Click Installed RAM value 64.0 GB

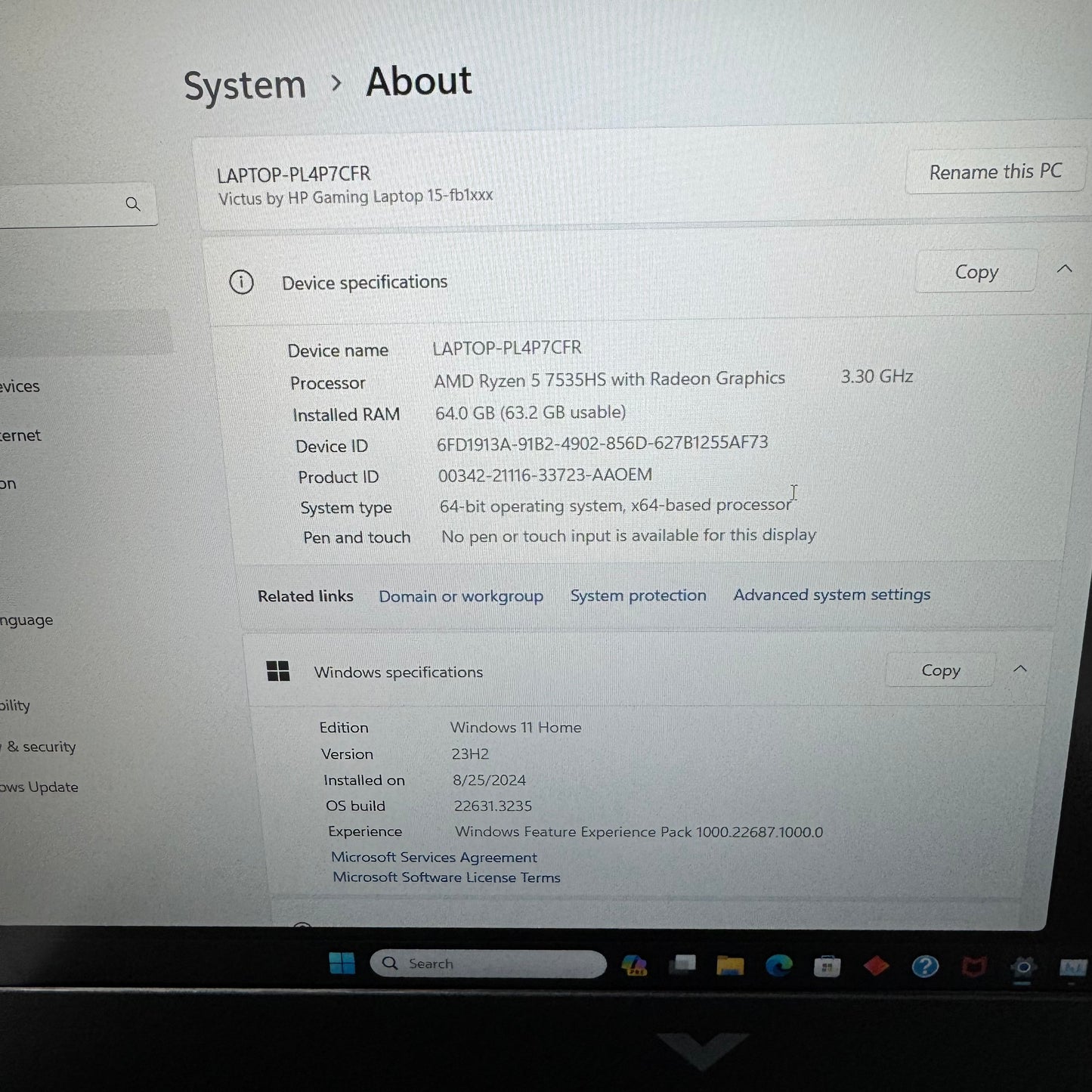[x=531, y=412]
